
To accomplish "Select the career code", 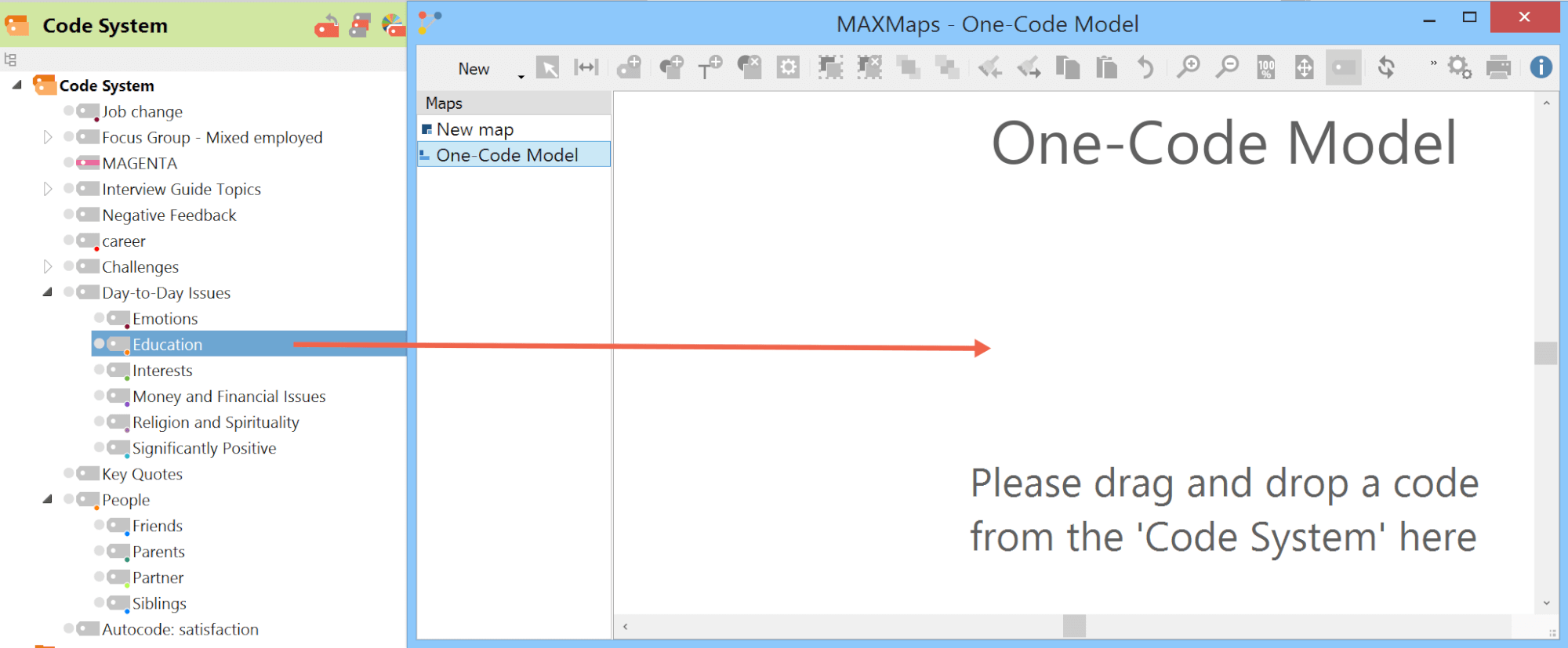I will click(124, 241).
